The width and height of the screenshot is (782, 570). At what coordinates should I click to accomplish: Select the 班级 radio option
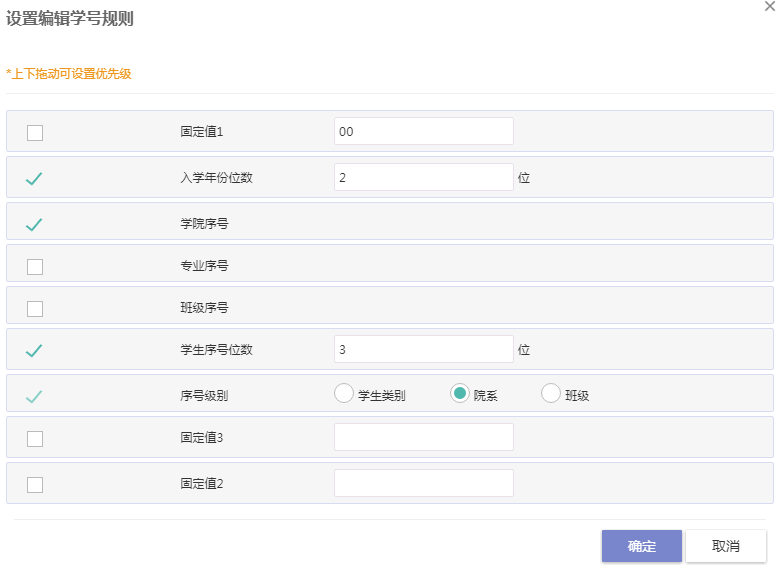coord(551,393)
